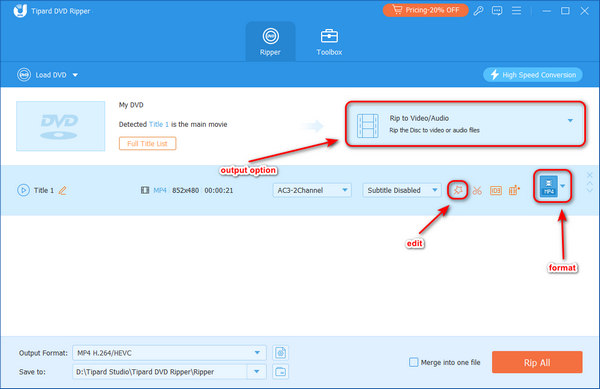Click the Full Title List button
The height and width of the screenshot is (389, 600).
point(147,143)
